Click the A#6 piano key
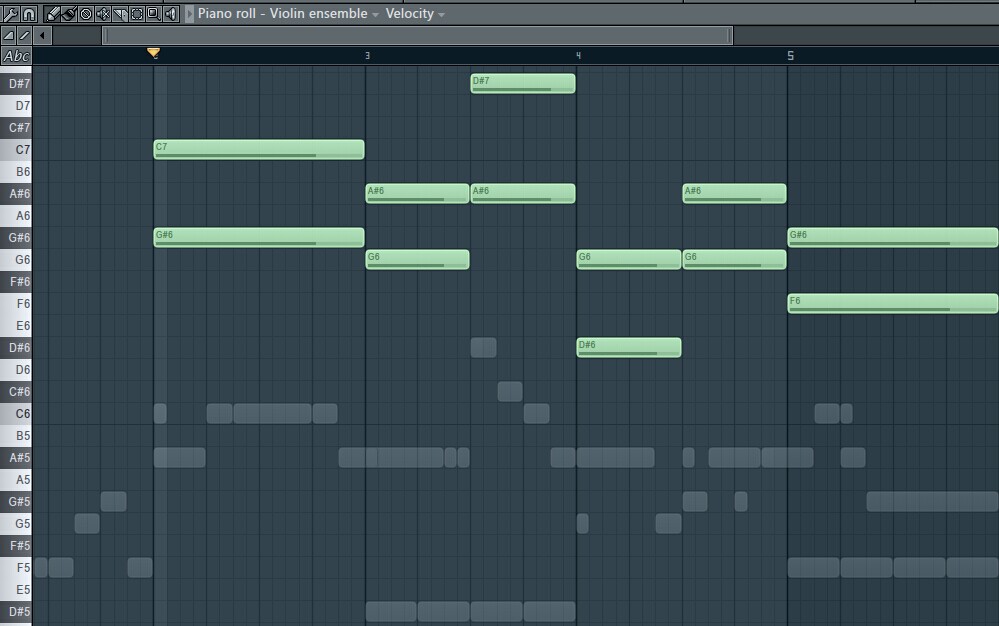This screenshot has height=626, width=999. pyautogui.click(x=16, y=194)
